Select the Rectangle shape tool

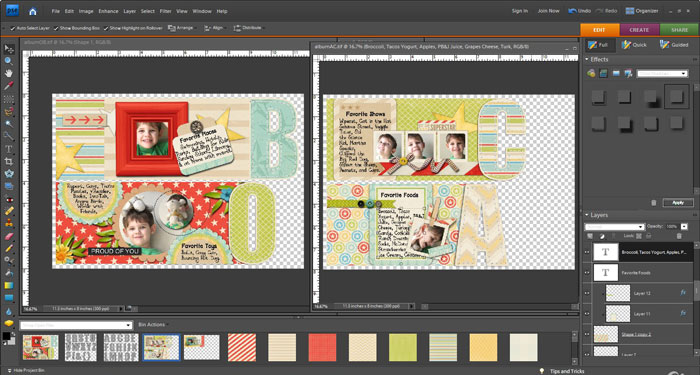(x=8, y=298)
